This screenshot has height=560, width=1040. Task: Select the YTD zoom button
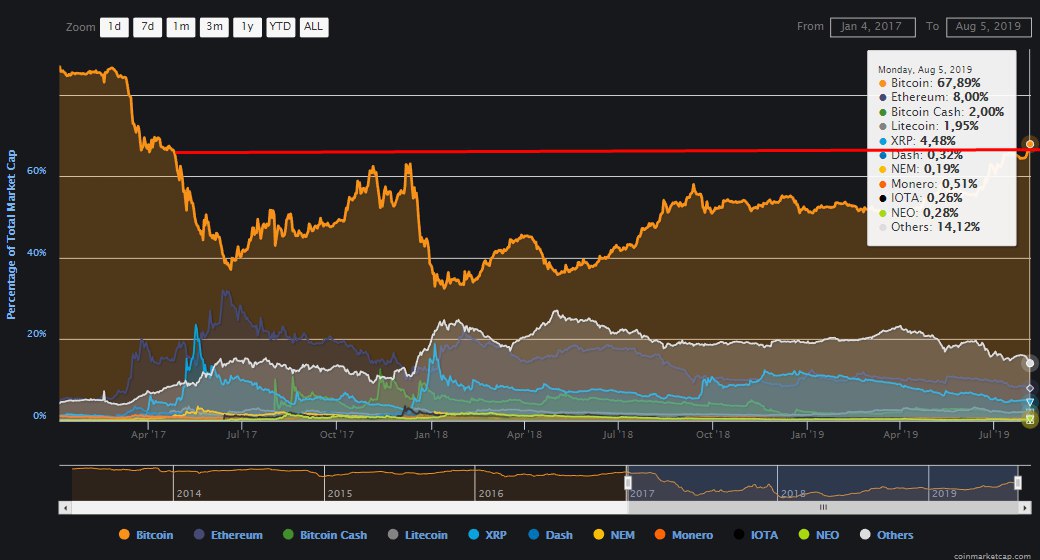(281, 27)
